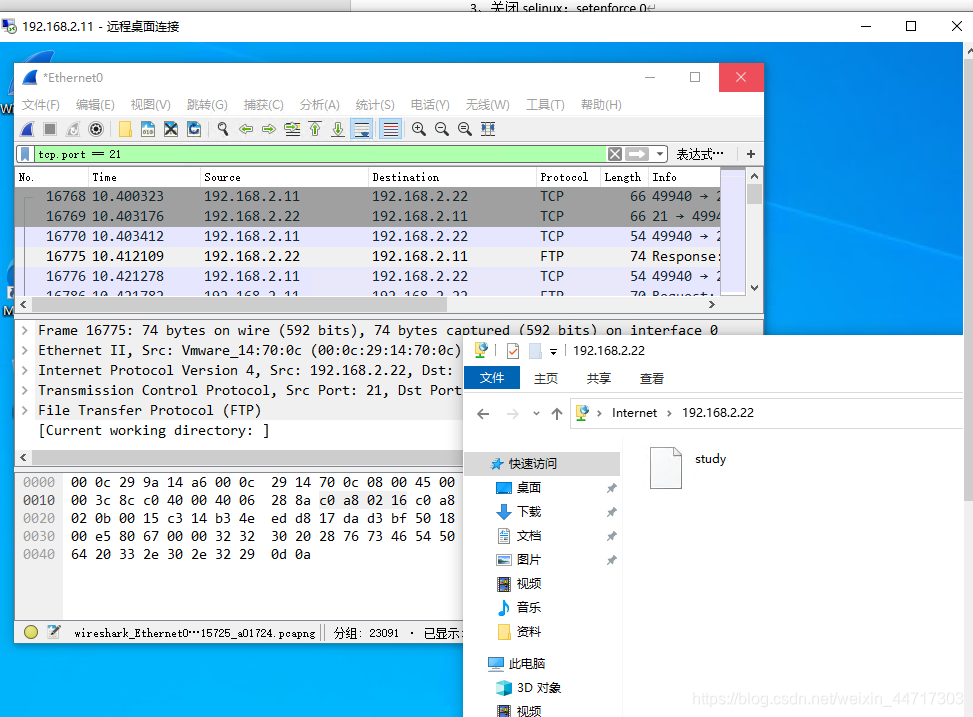The height and width of the screenshot is (717, 973).
Task: Expand Transmission Control Protocol details
Action: click(25, 390)
